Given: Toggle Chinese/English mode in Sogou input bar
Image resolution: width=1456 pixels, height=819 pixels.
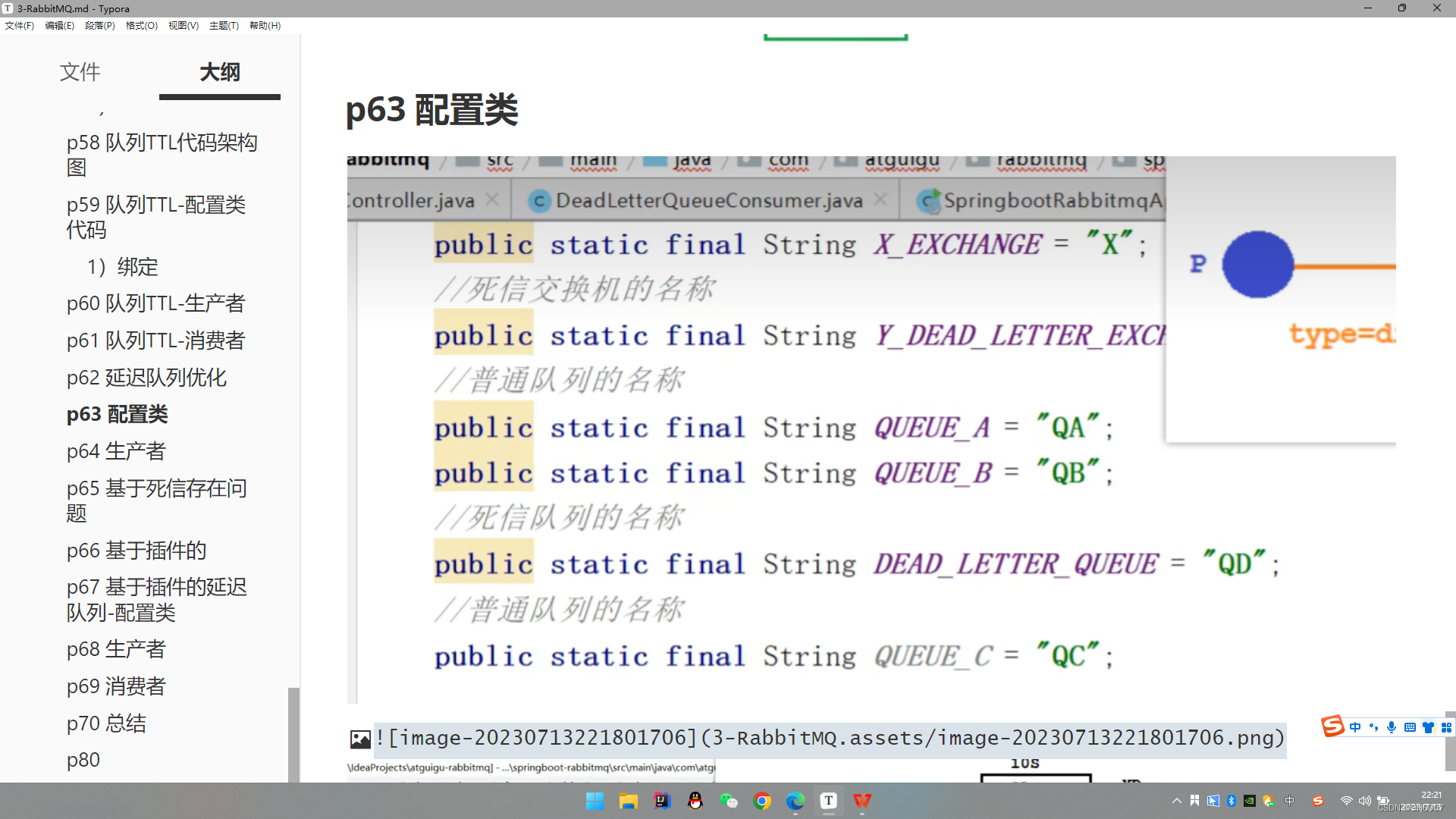Looking at the screenshot, I should (1355, 727).
